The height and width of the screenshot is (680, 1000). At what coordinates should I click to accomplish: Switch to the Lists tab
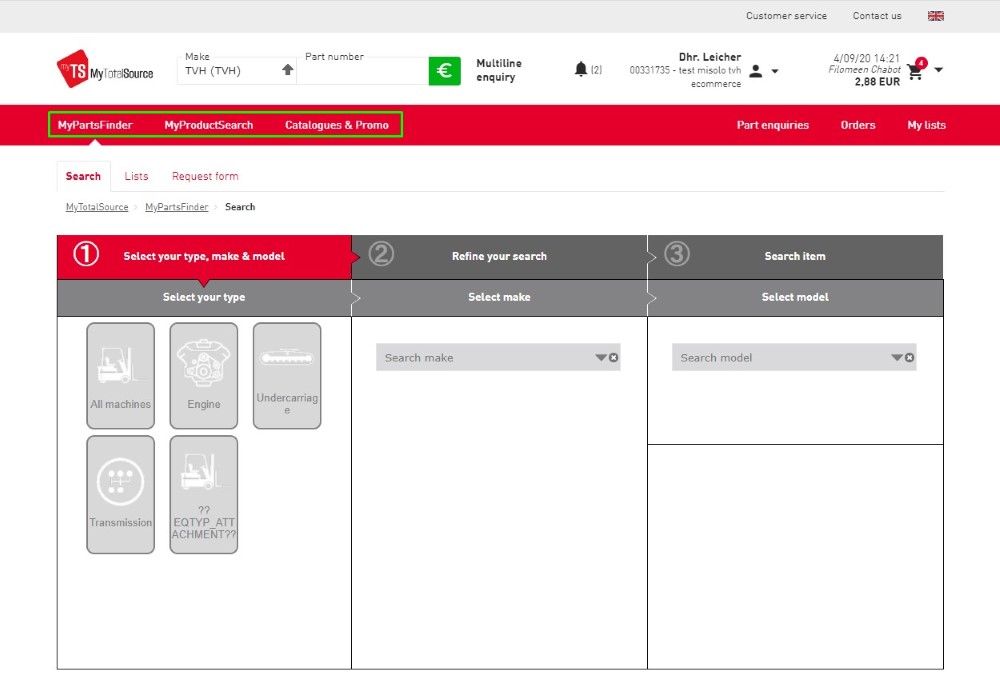[x=136, y=176]
